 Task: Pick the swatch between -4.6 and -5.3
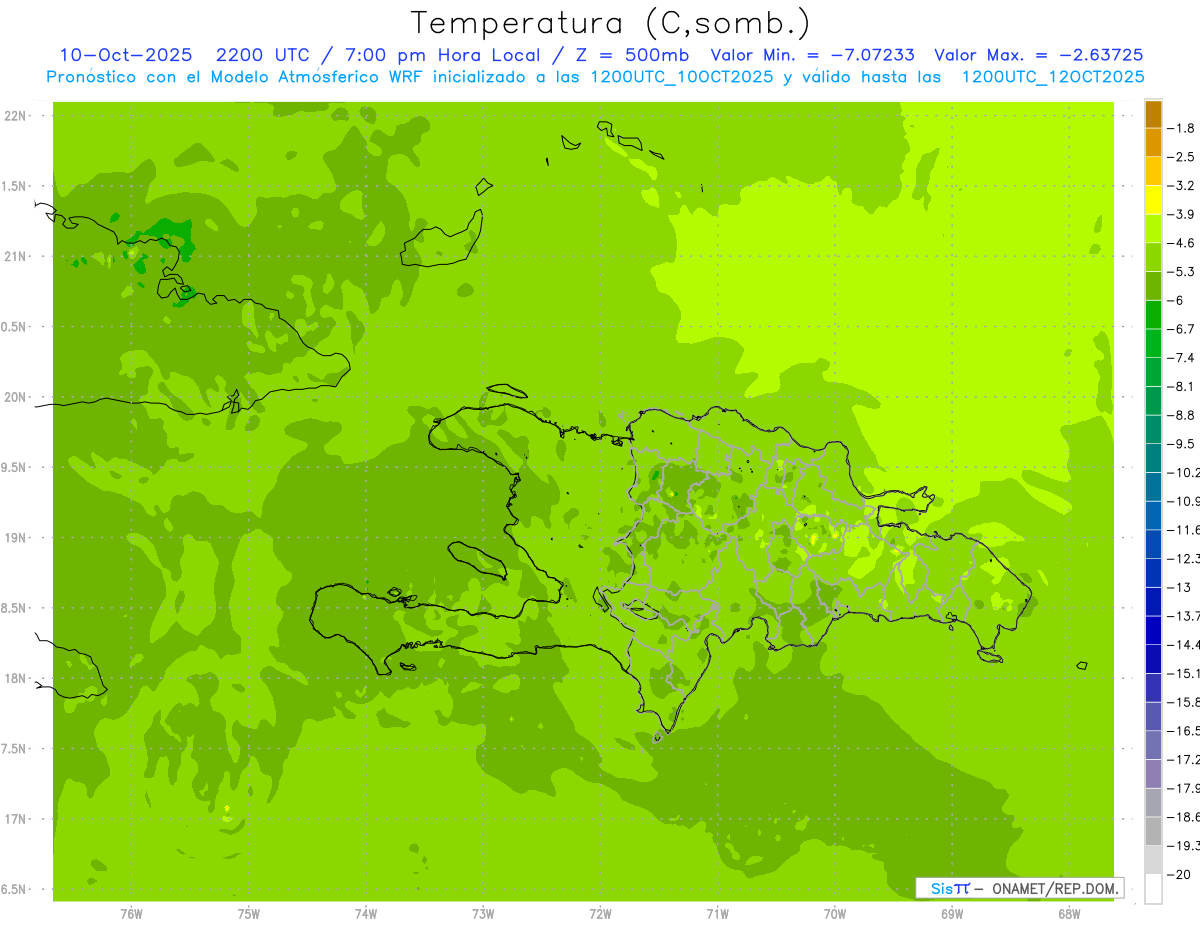tap(1153, 258)
